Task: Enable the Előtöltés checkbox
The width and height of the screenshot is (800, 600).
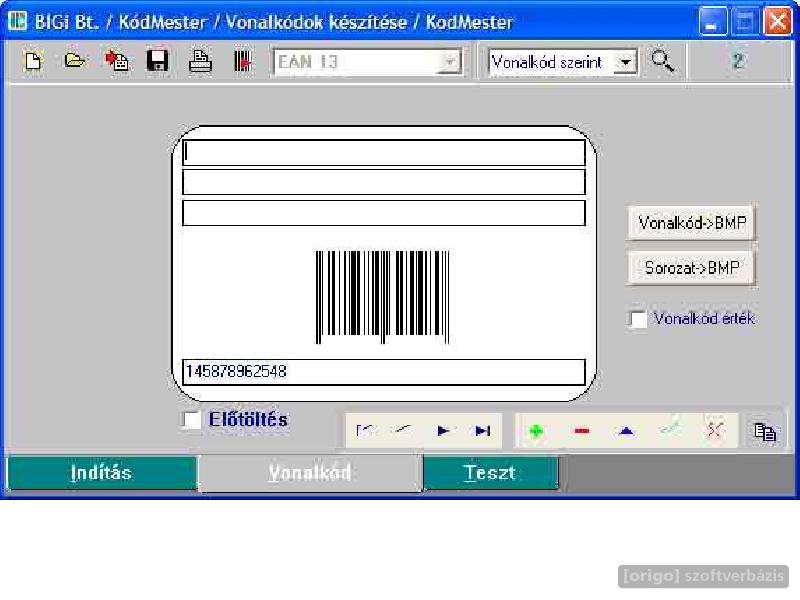Action: pos(192,420)
